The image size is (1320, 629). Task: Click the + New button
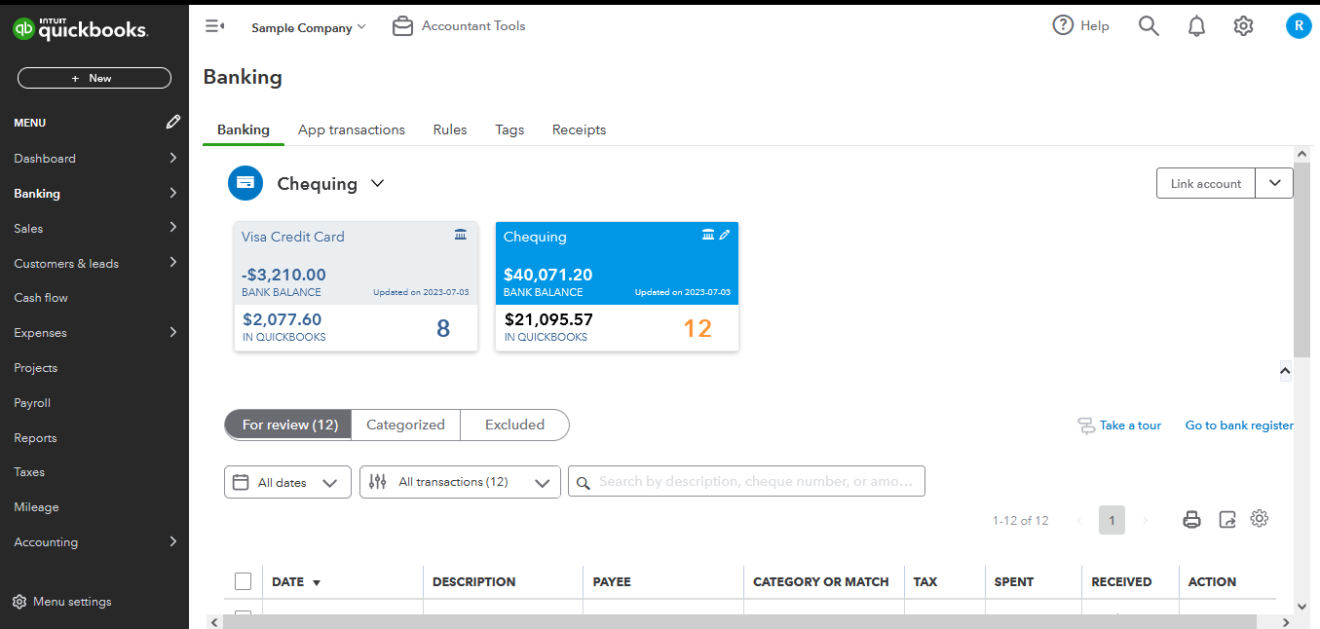tap(94, 77)
